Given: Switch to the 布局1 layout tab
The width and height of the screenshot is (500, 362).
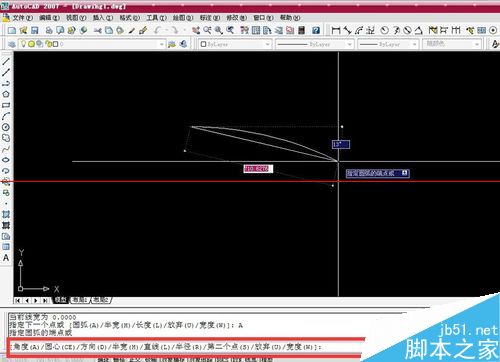Looking at the screenshot, I should pos(80,300).
